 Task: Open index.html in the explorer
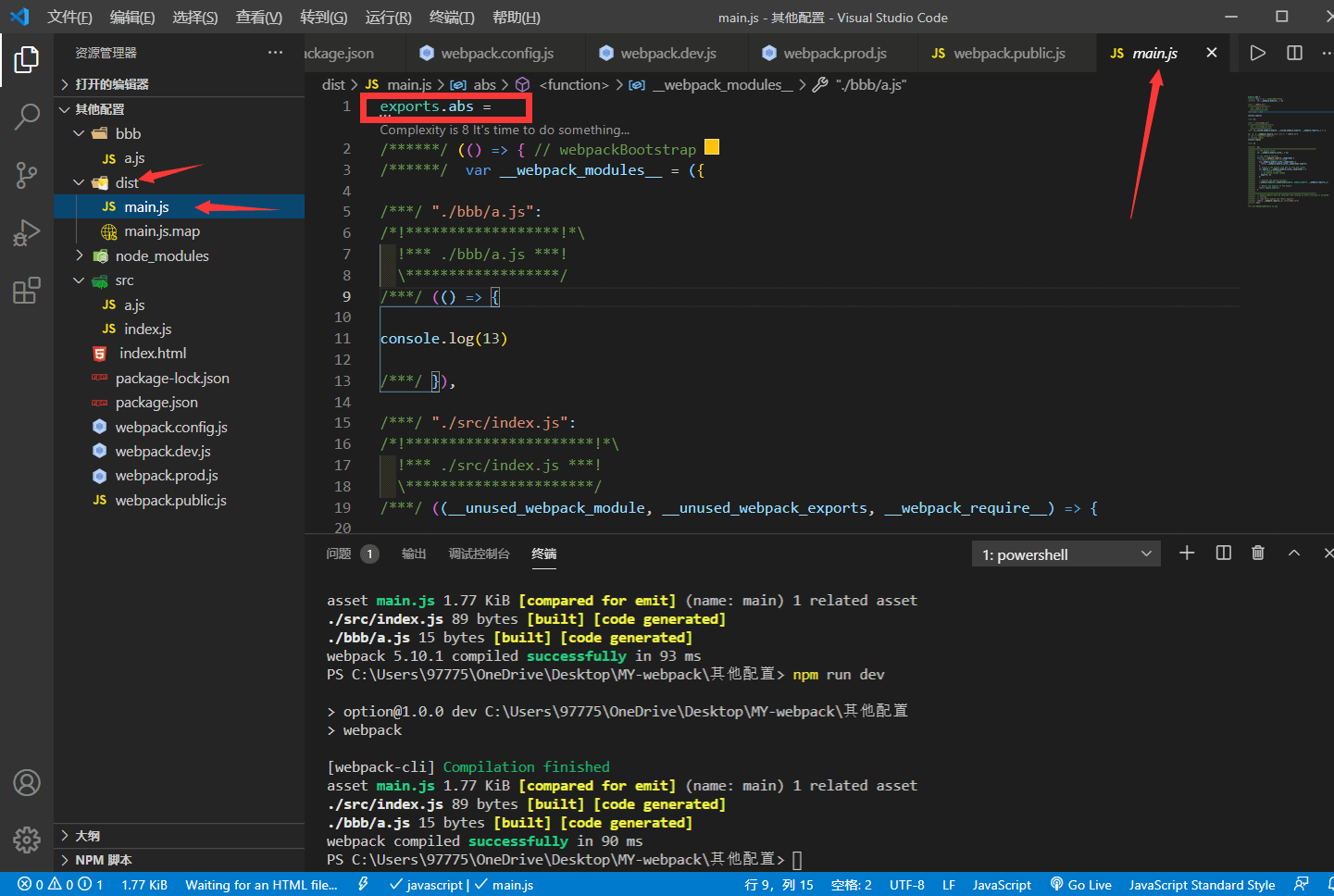click(179, 354)
